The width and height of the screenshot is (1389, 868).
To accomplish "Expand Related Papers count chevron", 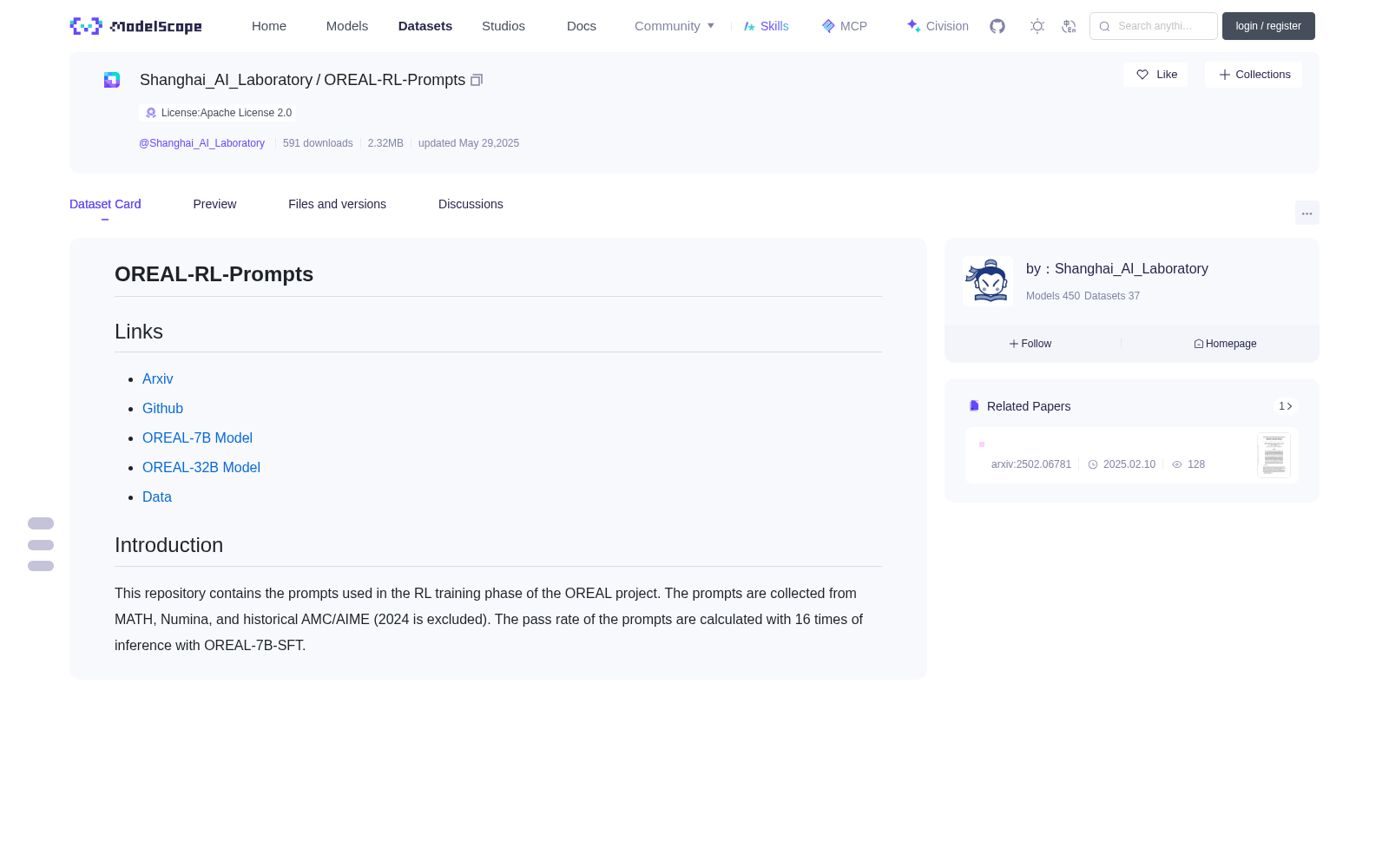I will click(1286, 406).
